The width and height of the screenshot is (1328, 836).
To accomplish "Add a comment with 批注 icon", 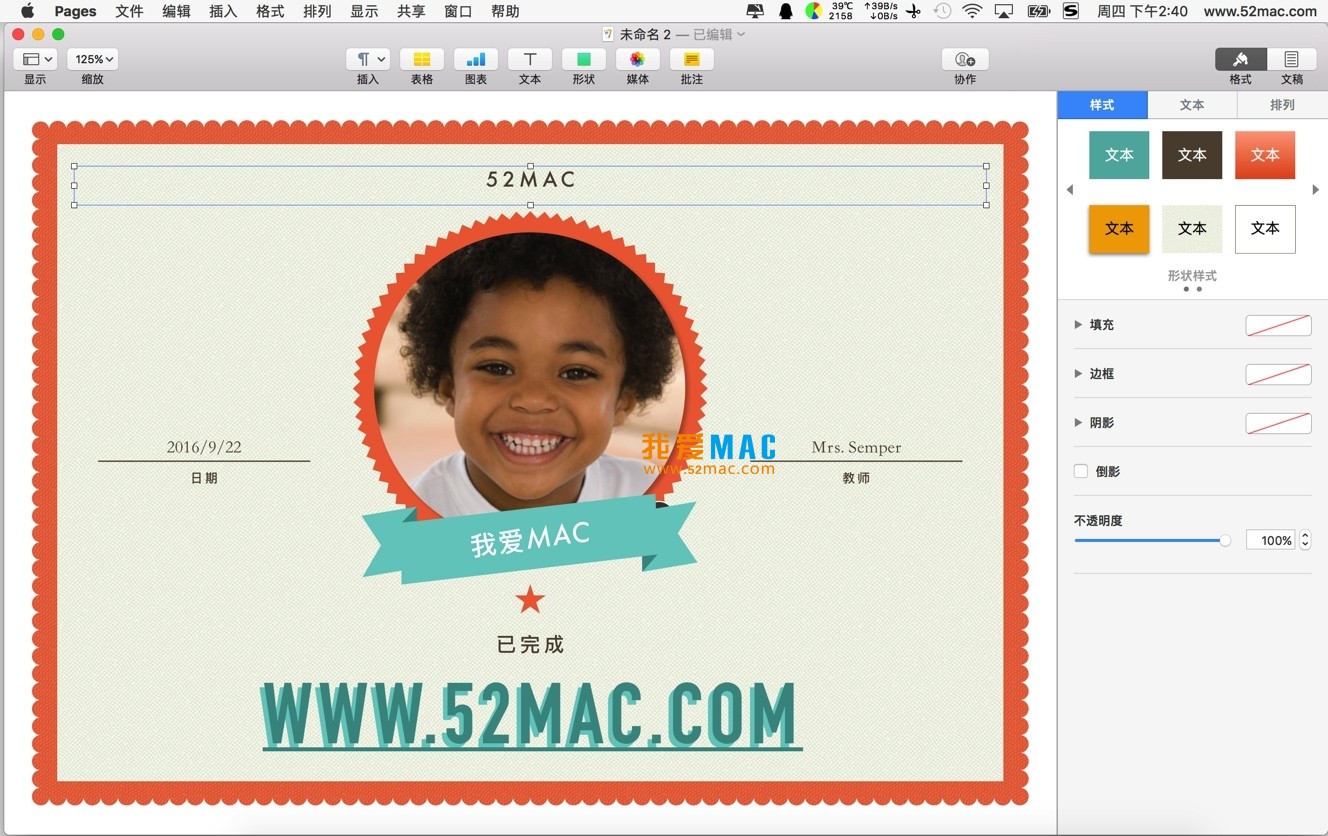I will pos(692,59).
